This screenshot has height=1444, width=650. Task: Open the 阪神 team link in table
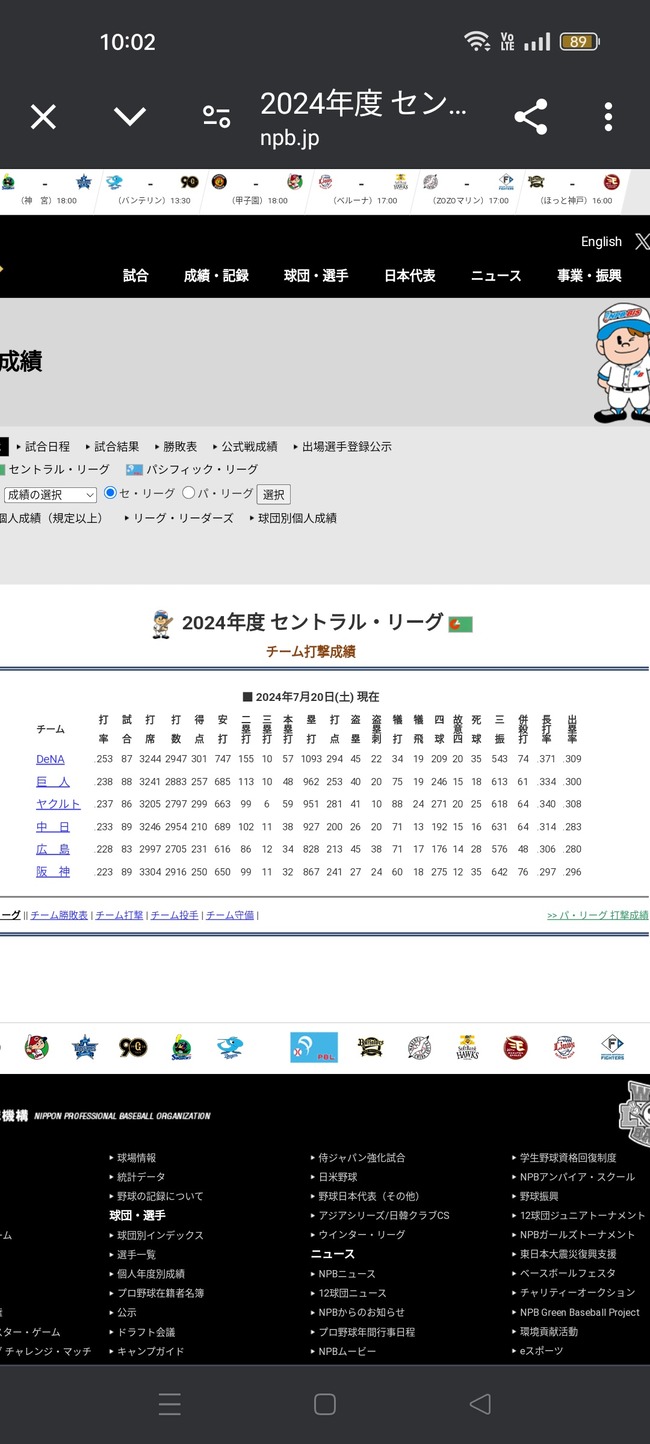[x=53, y=872]
